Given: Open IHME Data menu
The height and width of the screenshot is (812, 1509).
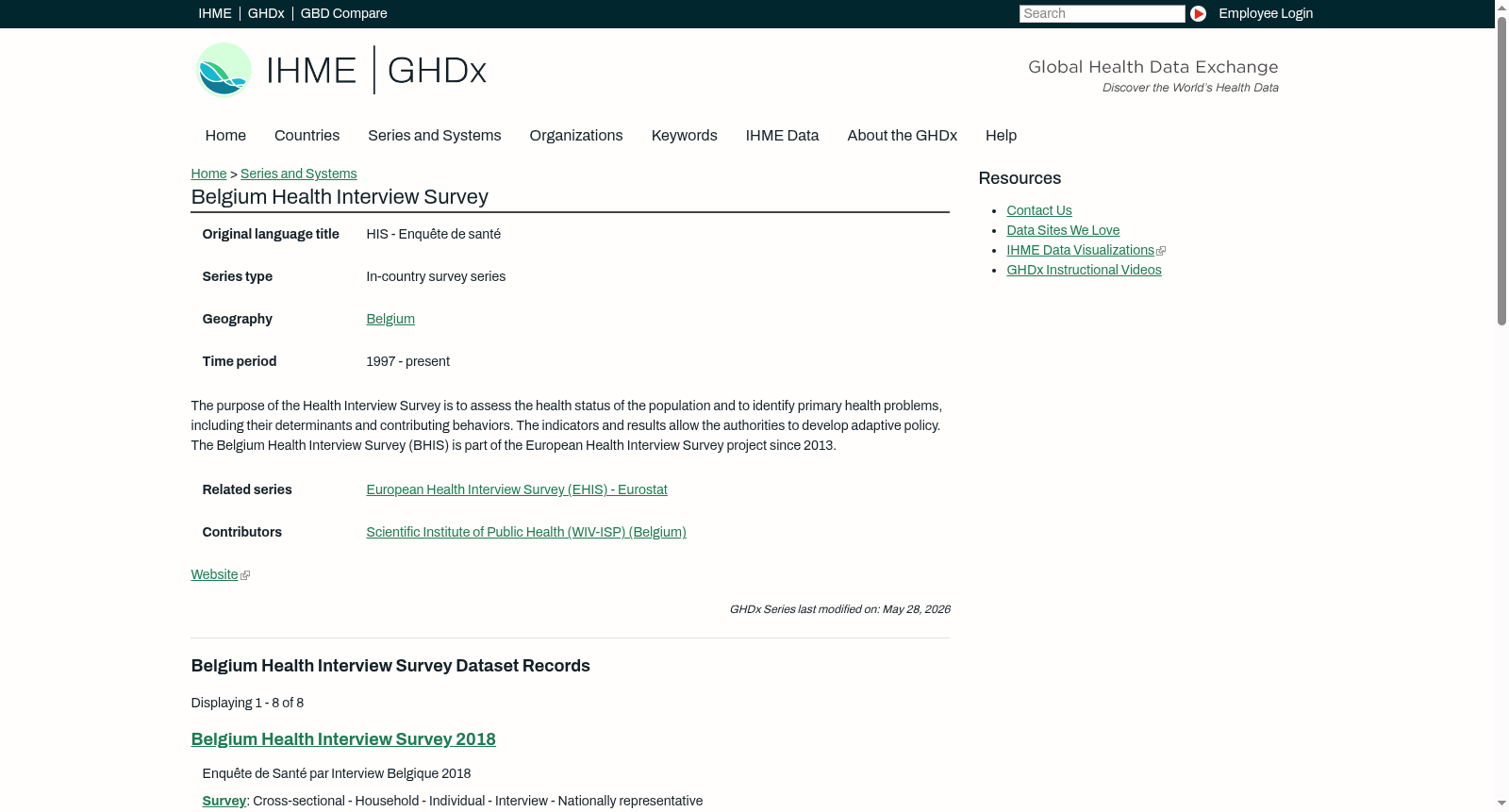Looking at the screenshot, I should (x=782, y=136).
